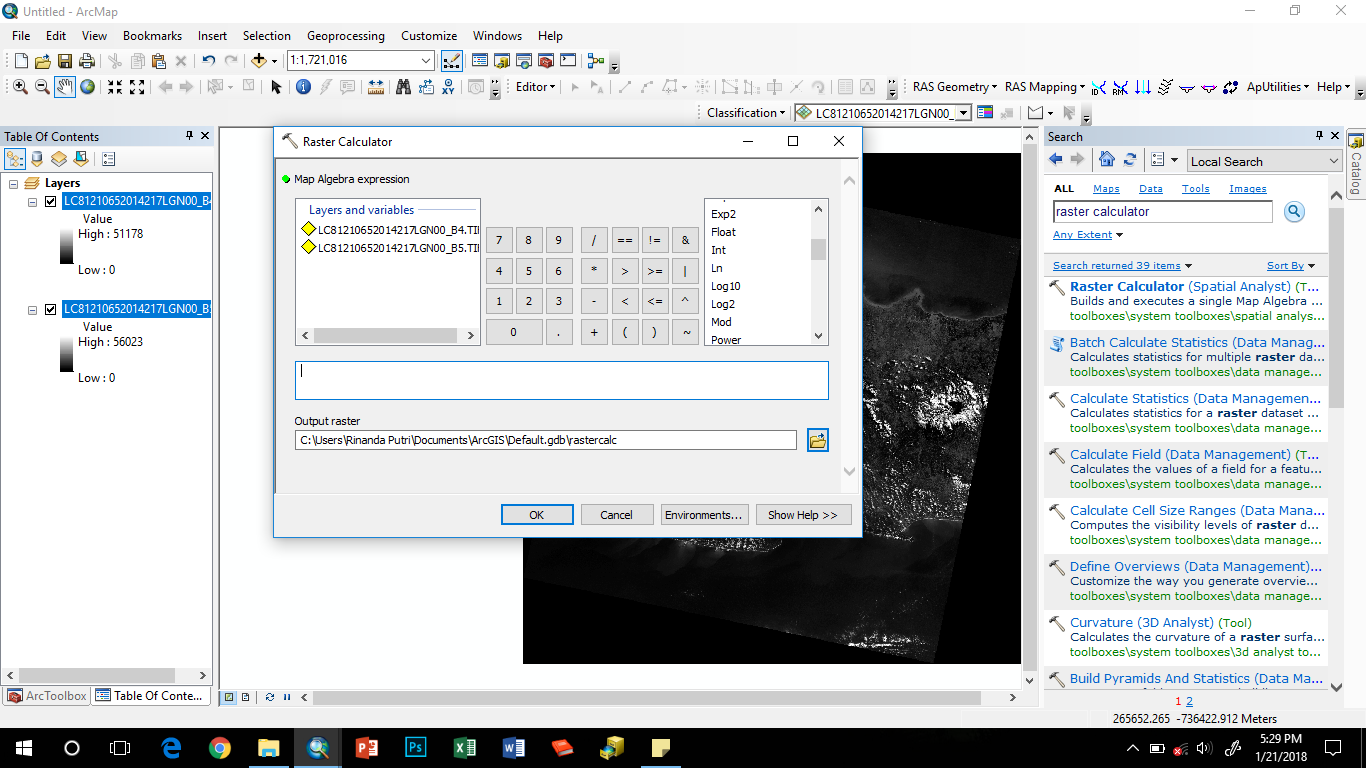Uncheck the LC81210652014217LGN00_B4 layer visibility
The width and height of the screenshot is (1366, 768).
[x=50, y=202]
